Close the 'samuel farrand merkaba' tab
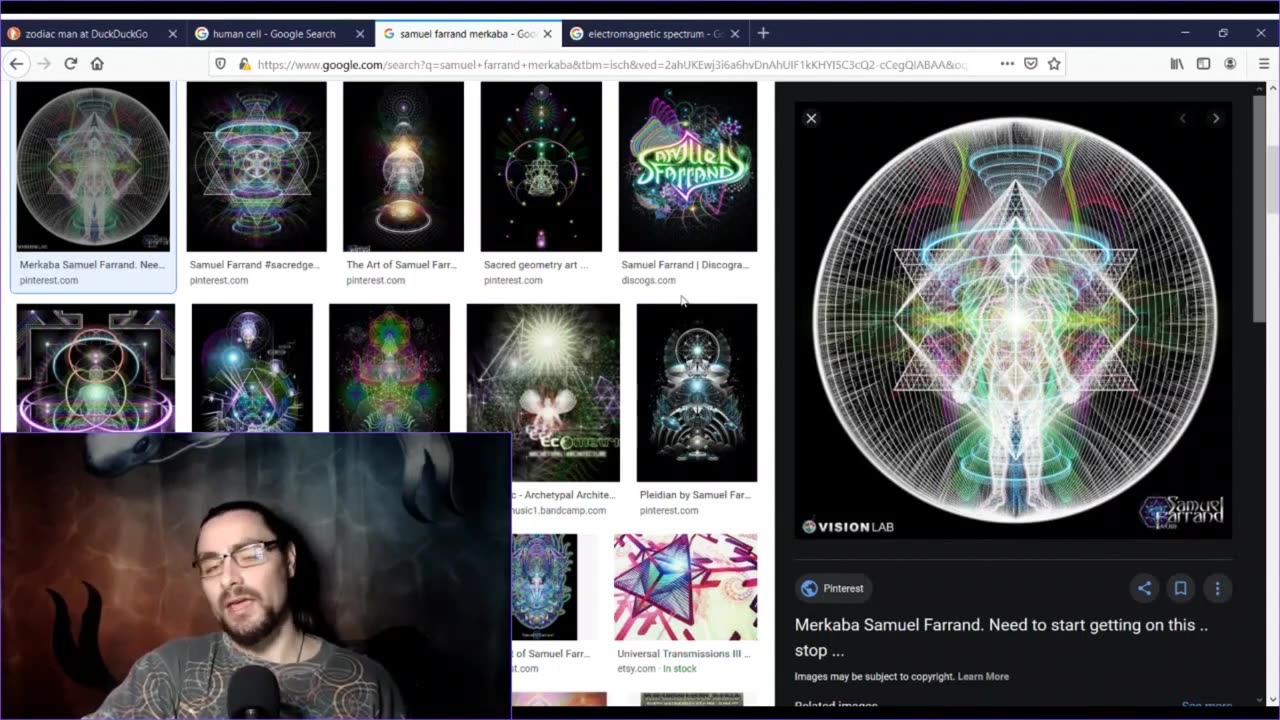 [547, 34]
